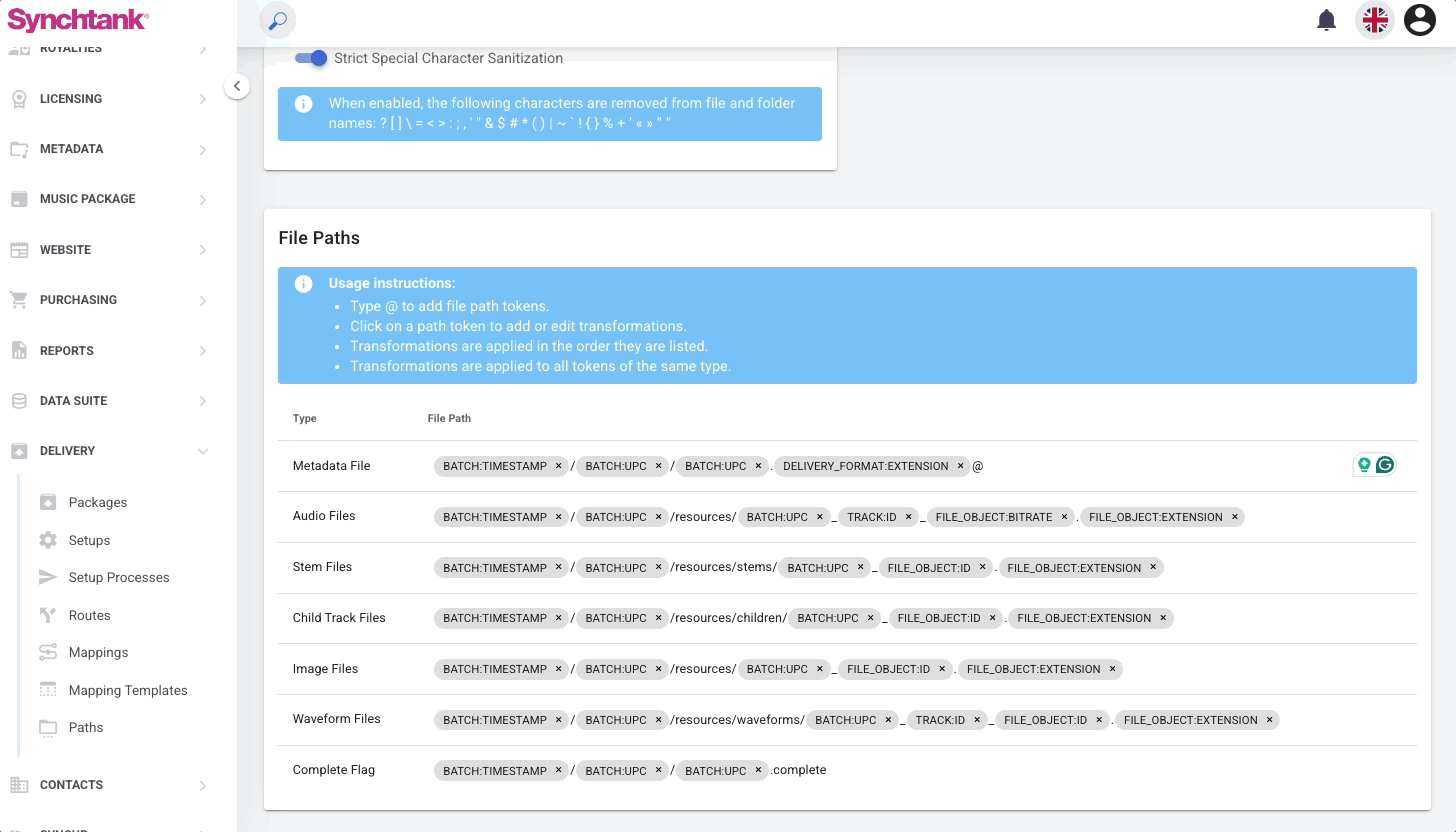Image resolution: width=1456 pixels, height=832 pixels.
Task: Click the Reports chart icon
Action: [x=19, y=350]
